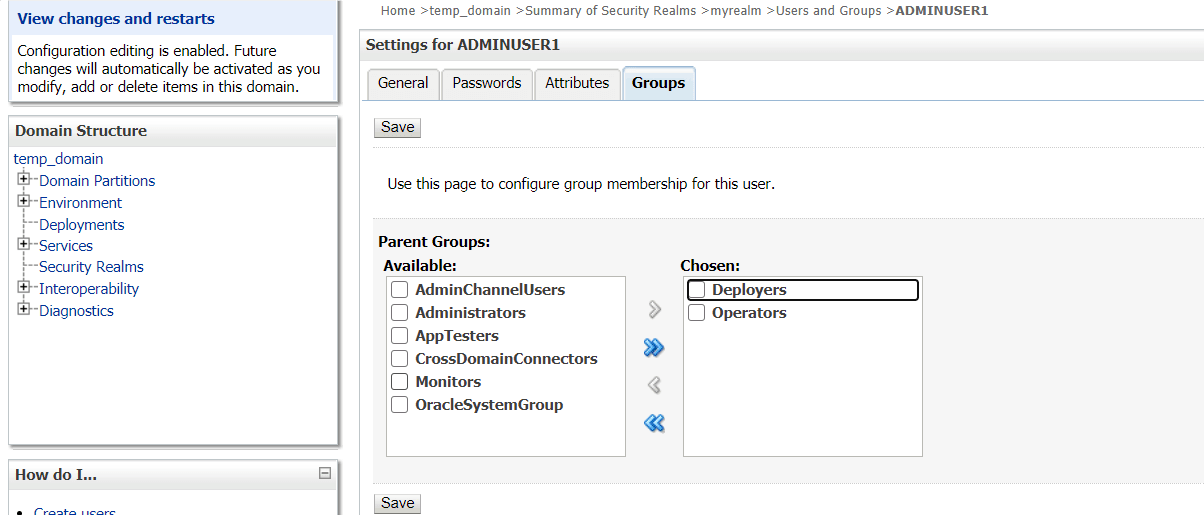
Task: Tick the Monitors checkbox in Available
Action: click(x=400, y=382)
